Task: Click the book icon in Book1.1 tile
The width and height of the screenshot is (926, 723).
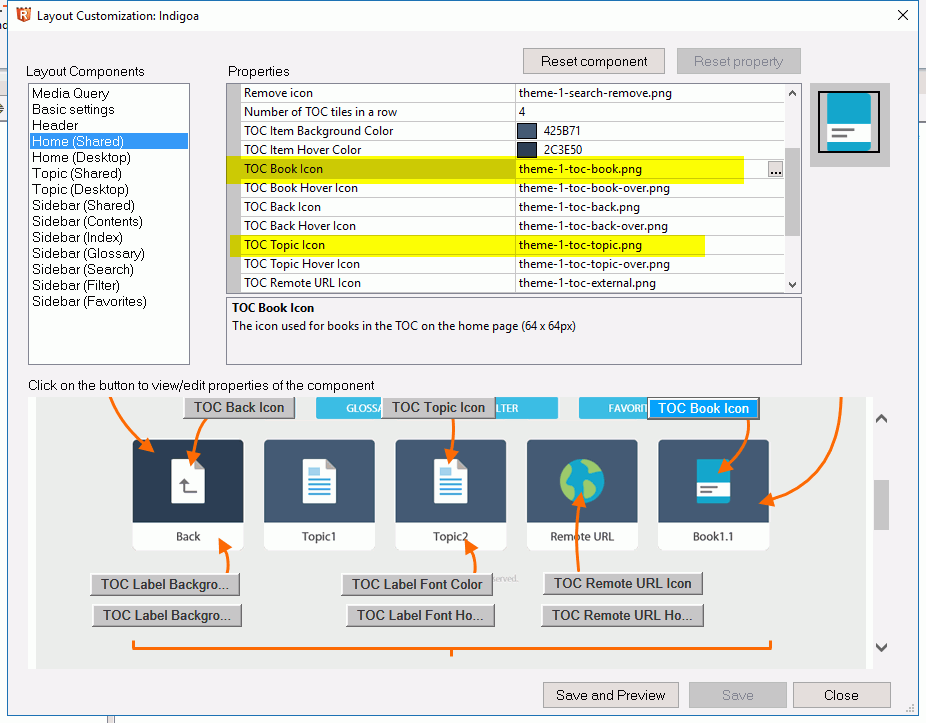Action: 713,481
